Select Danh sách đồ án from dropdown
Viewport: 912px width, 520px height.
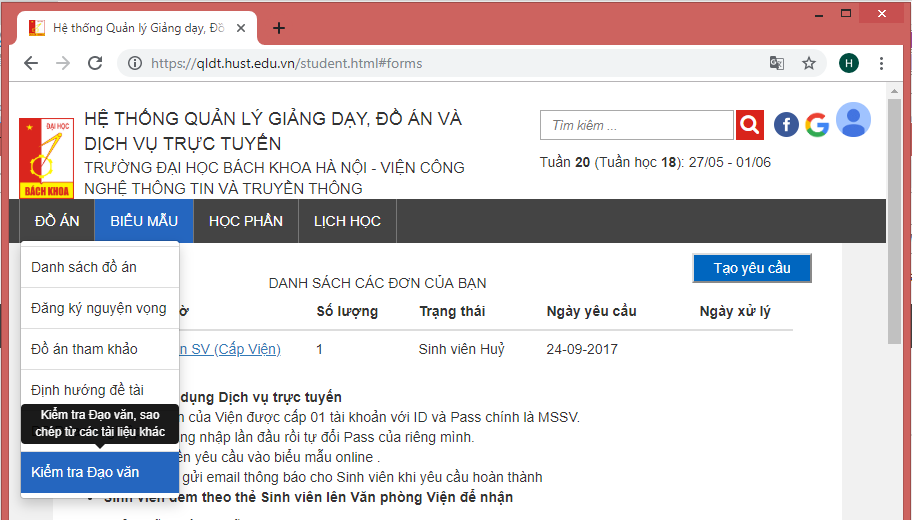pyautogui.click(x=84, y=267)
